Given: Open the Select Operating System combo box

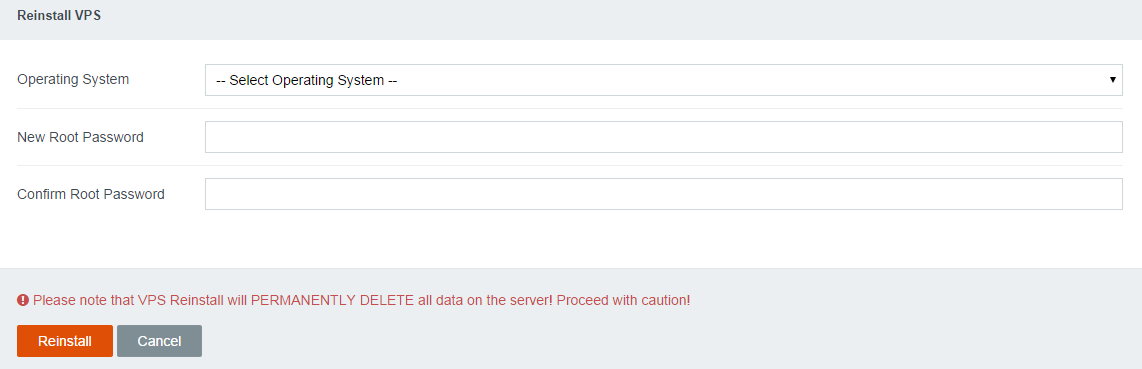Looking at the screenshot, I should click(663, 80).
